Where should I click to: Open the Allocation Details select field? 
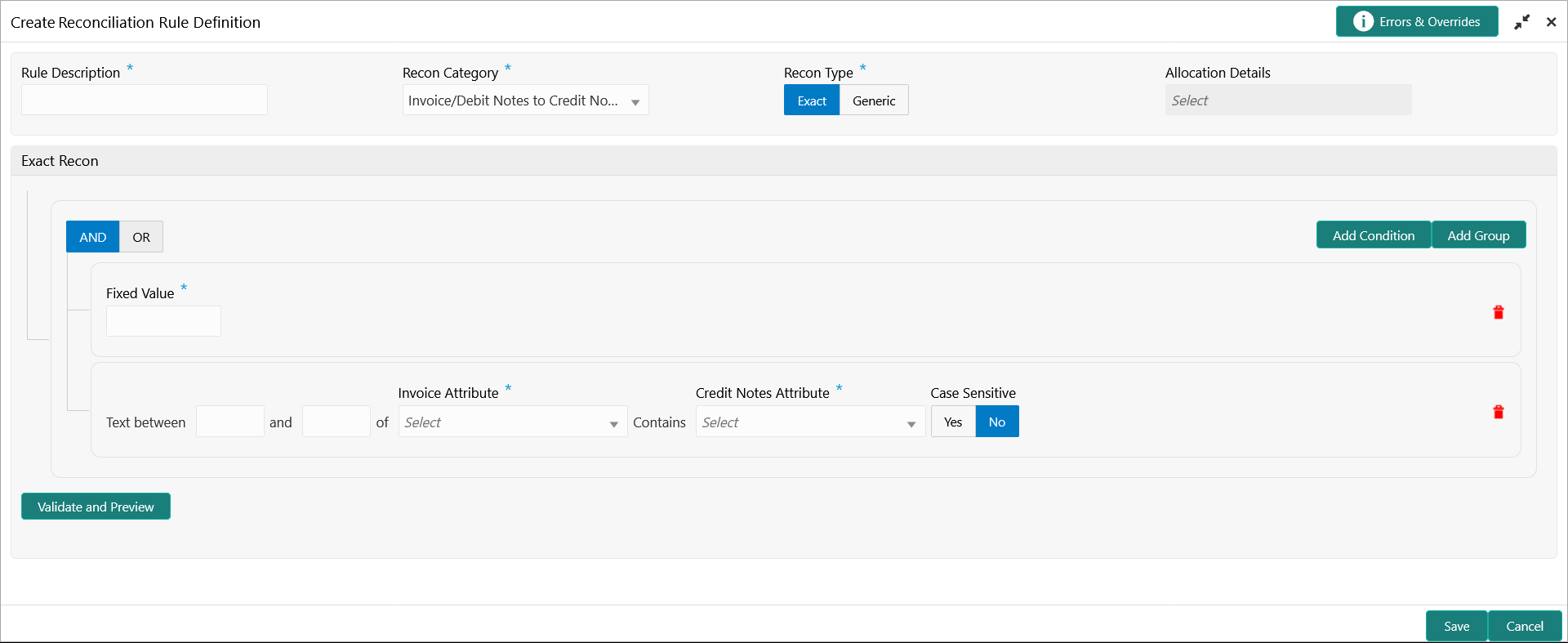click(1288, 100)
